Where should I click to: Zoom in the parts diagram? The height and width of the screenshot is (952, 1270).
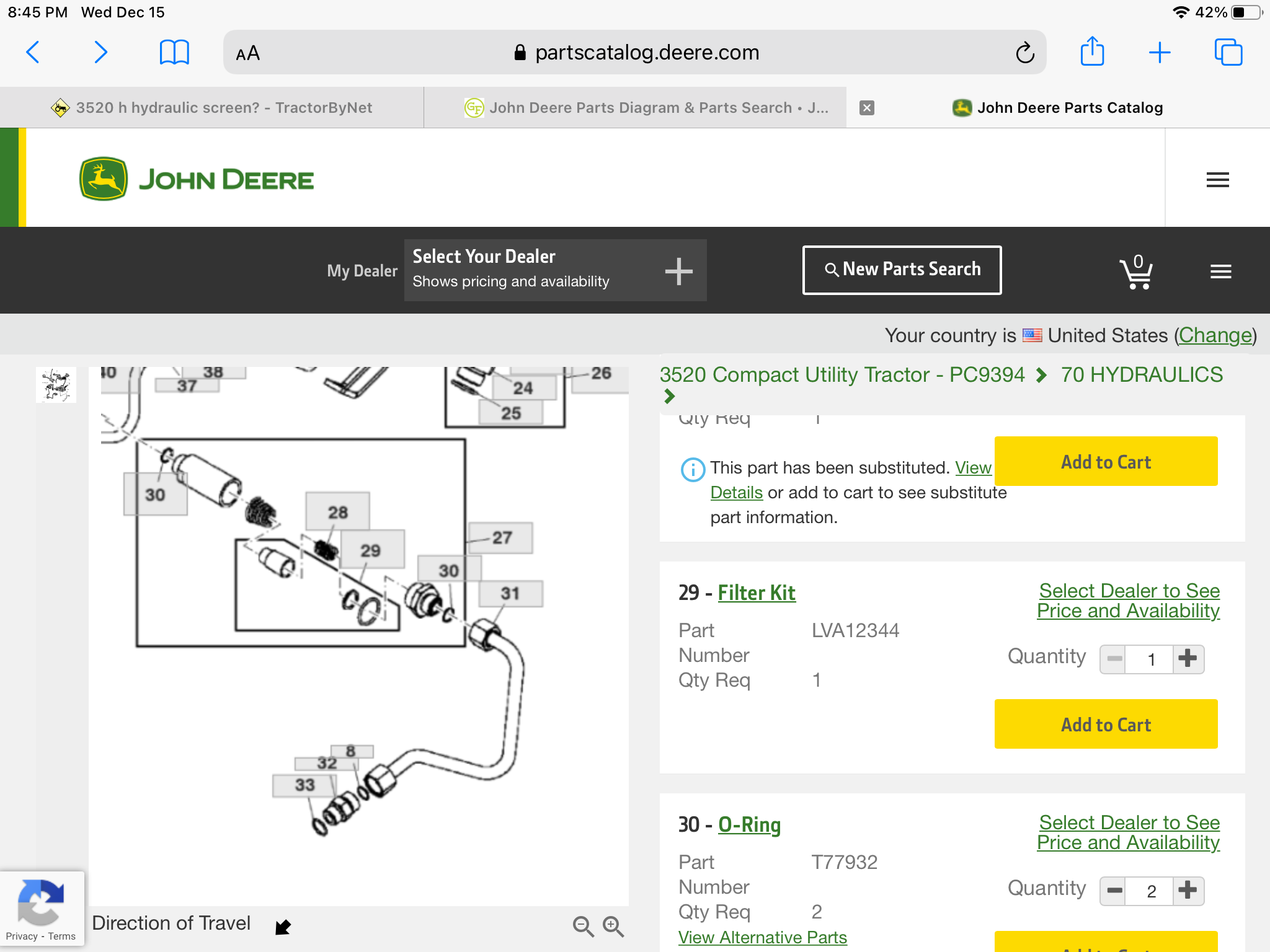click(613, 927)
